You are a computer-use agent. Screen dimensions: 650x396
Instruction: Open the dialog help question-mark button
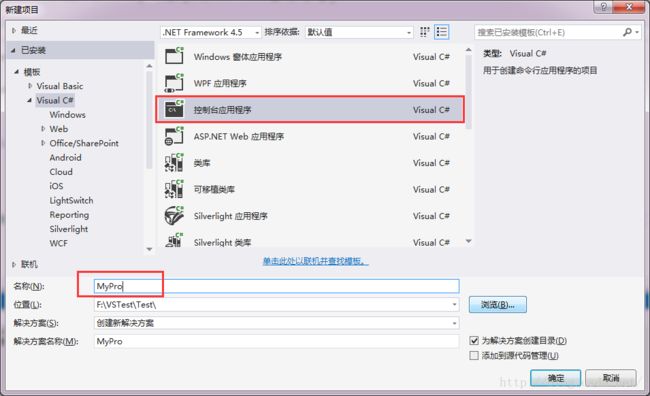click(x=604, y=7)
